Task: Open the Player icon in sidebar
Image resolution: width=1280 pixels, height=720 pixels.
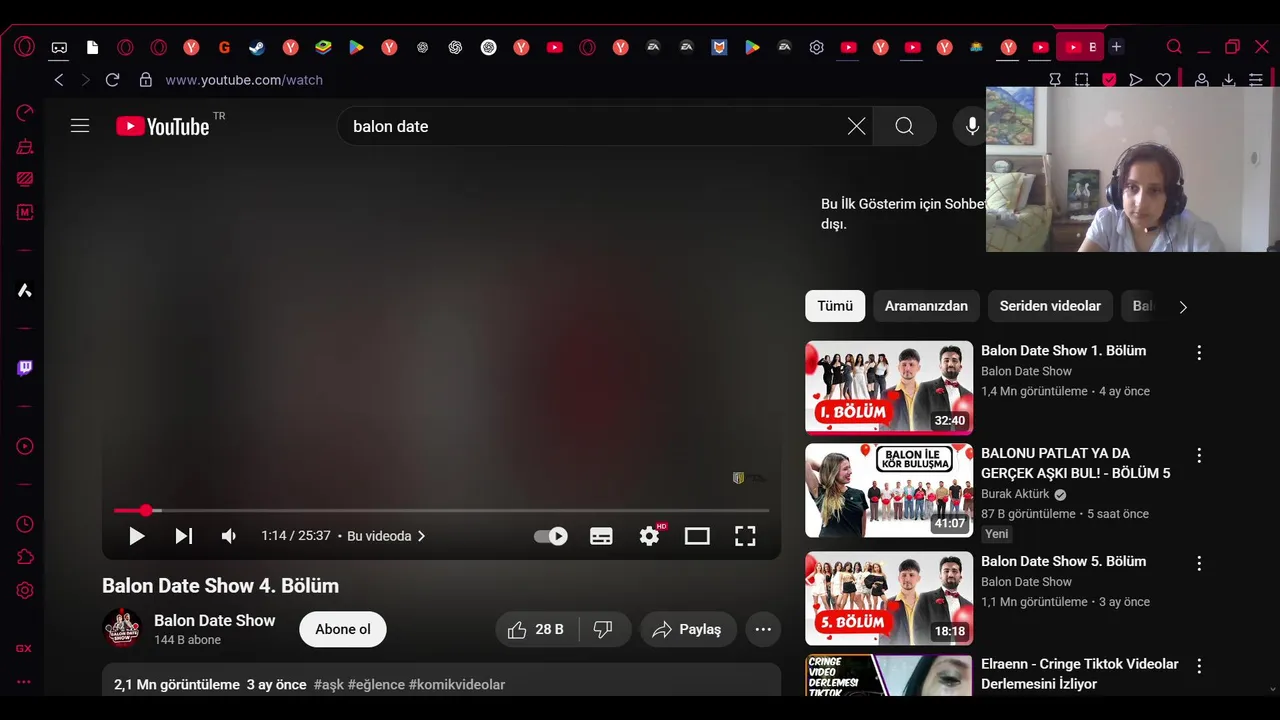Action: pyautogui.click(x=25, y=446)
